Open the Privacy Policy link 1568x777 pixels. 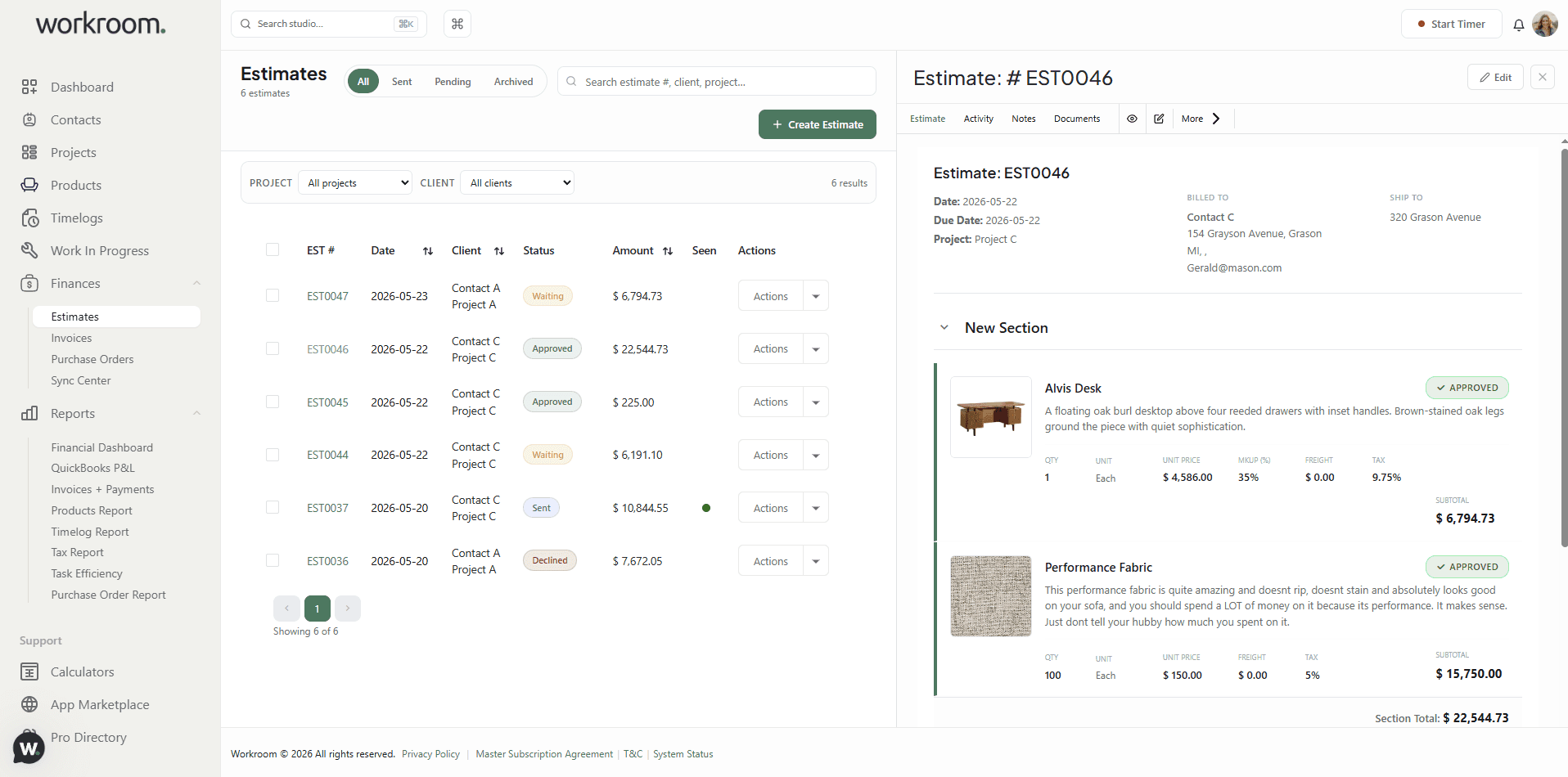point(430,754)
